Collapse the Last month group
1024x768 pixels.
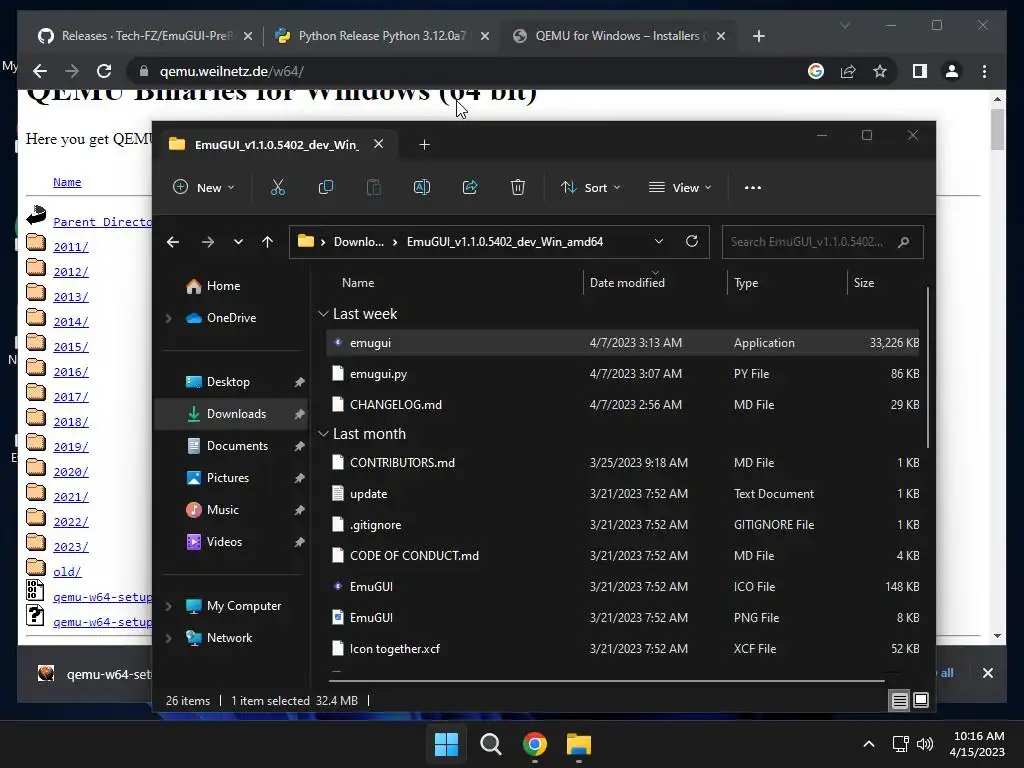323,434
